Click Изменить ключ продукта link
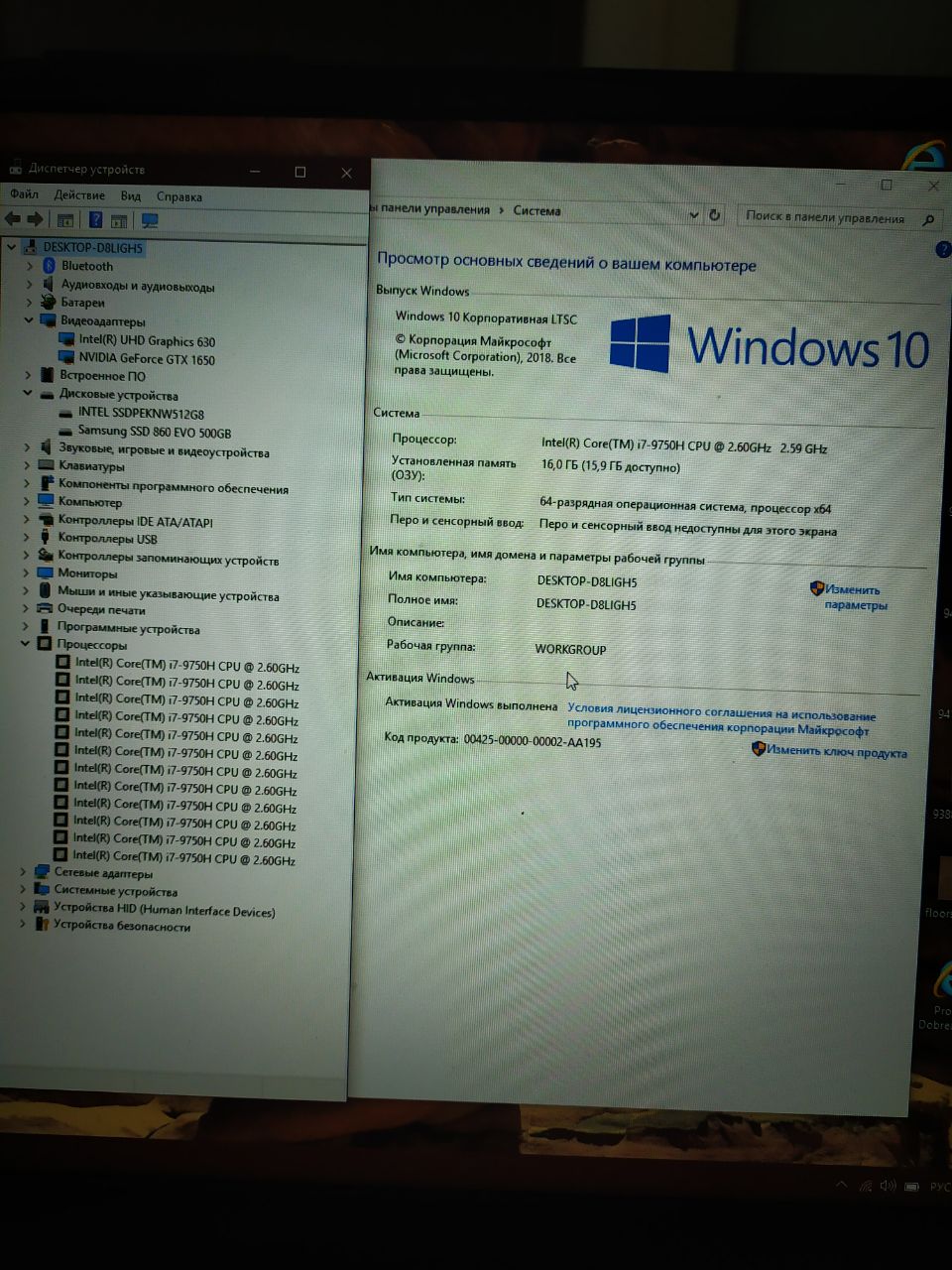Screen dimensions: 952x1270 click(x=836, y=751)
